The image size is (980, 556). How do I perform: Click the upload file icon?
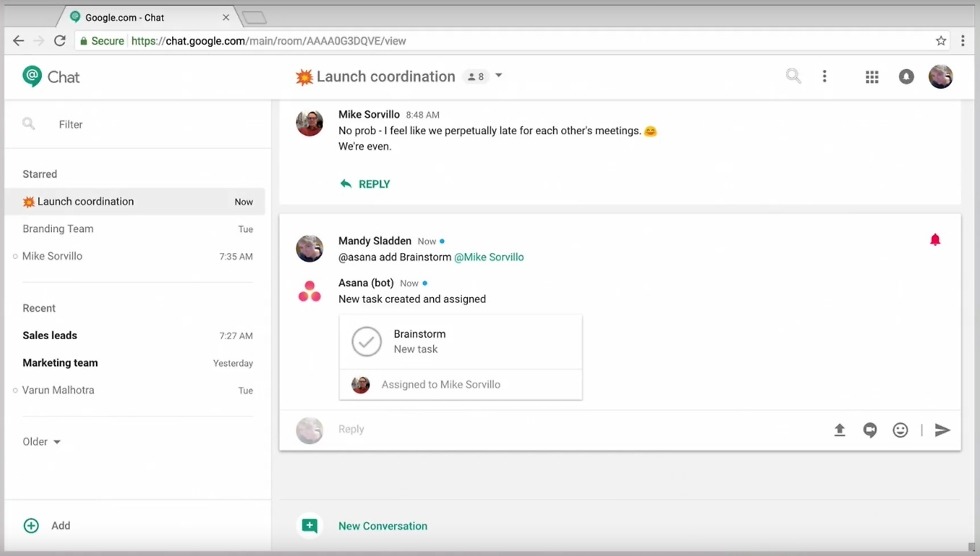click(x=839, y=430)
